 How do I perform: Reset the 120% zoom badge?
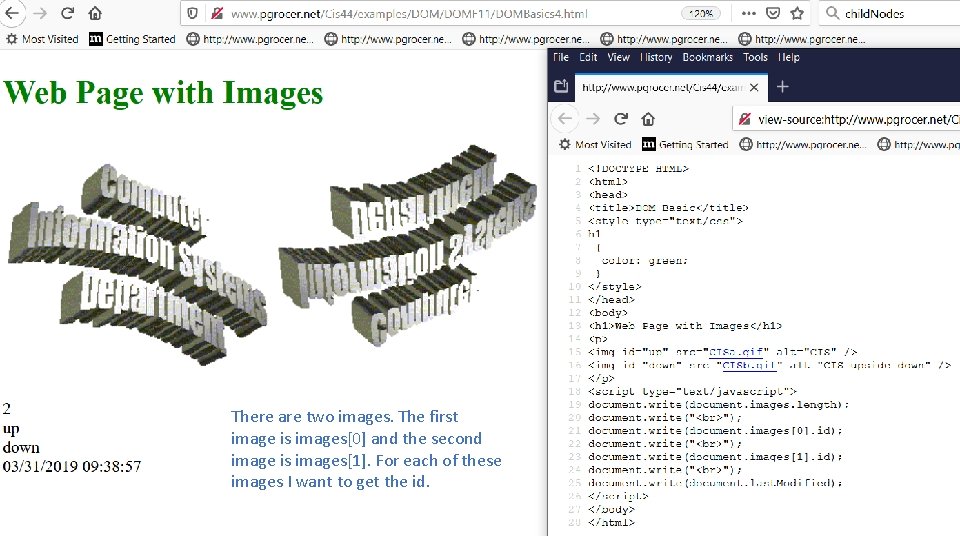[x=700, y=13]
